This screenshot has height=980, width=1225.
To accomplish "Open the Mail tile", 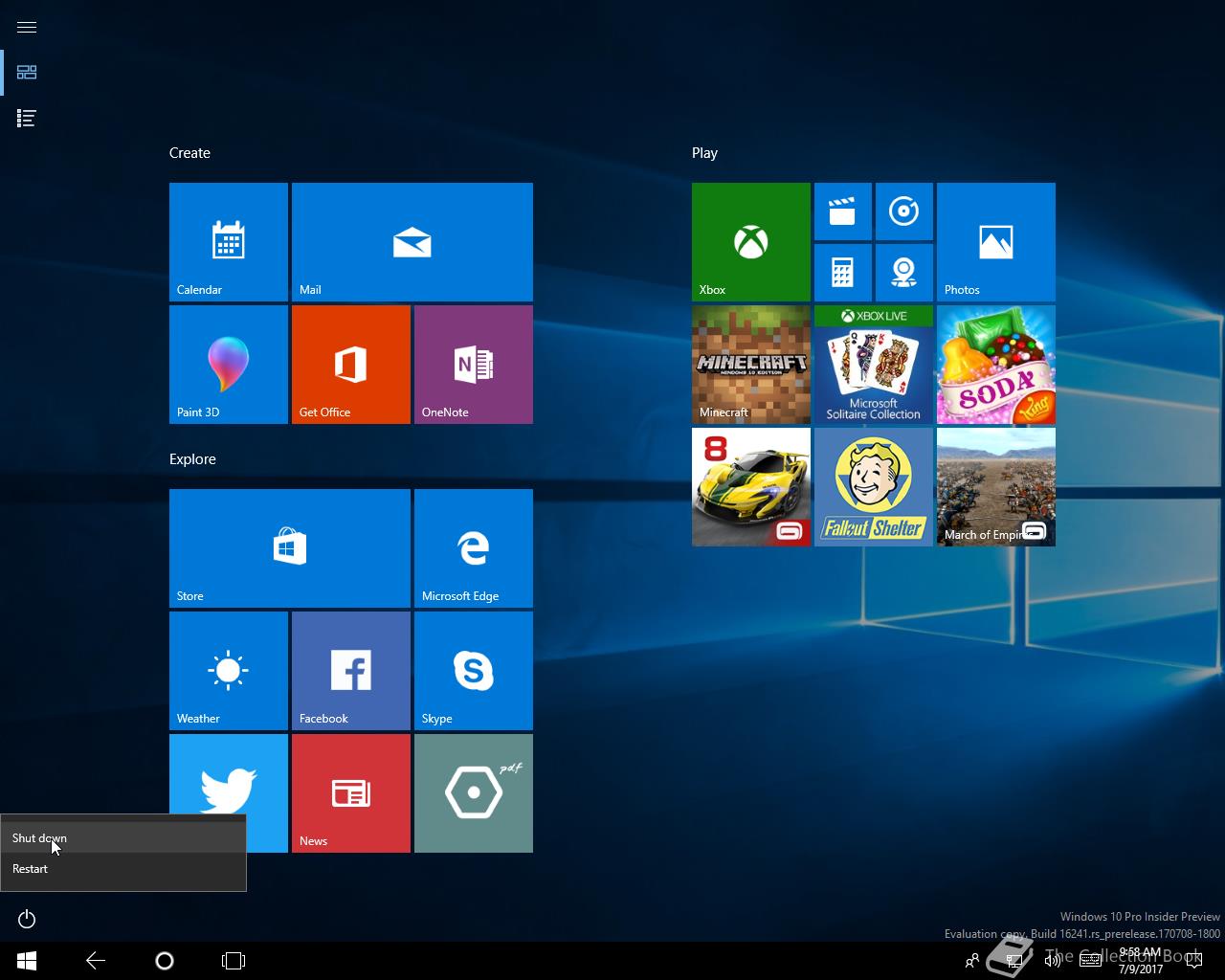I will point(412,242).
